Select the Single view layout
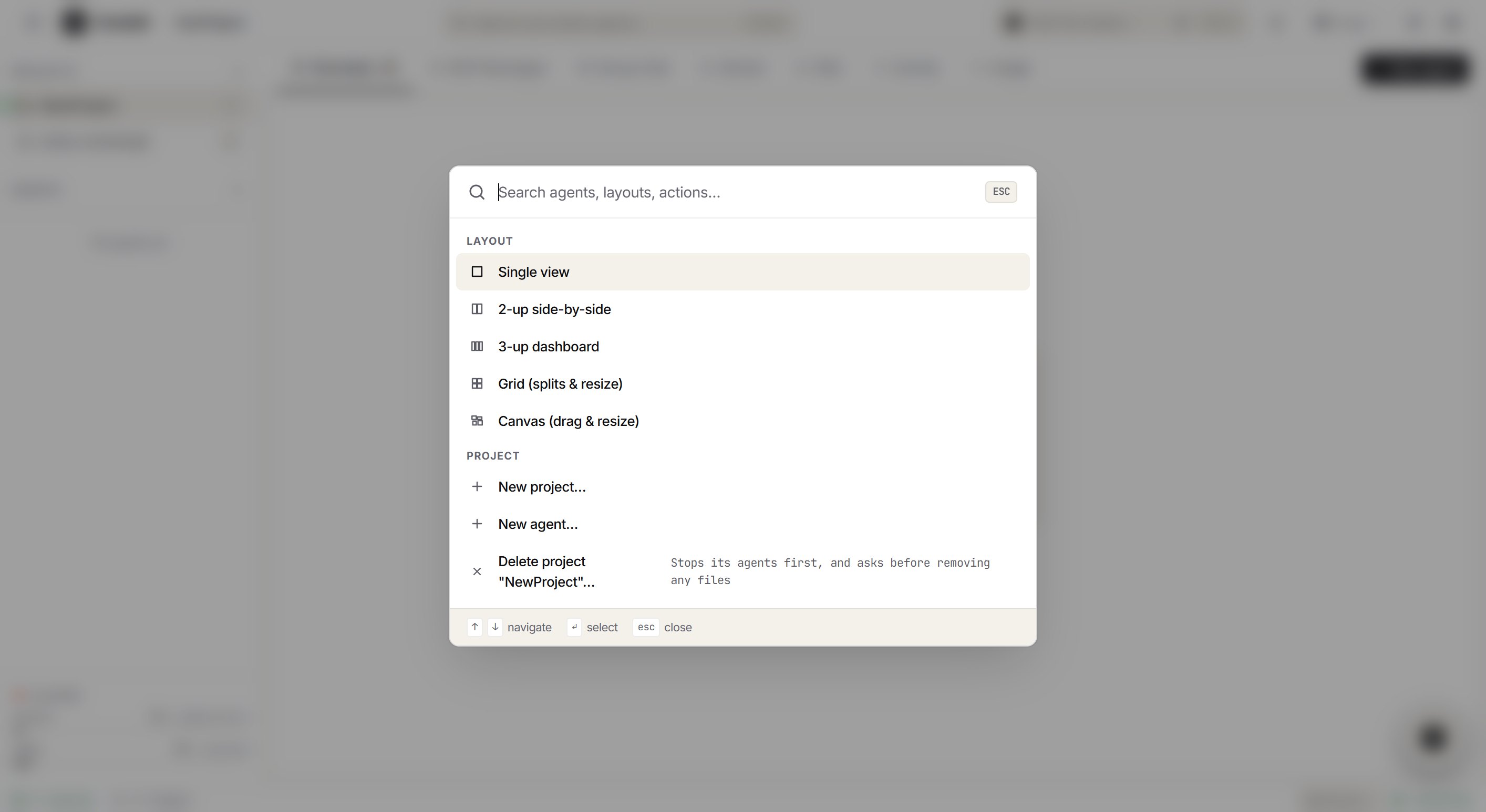This screenshot has height=812, width=1486. [742, 272]
